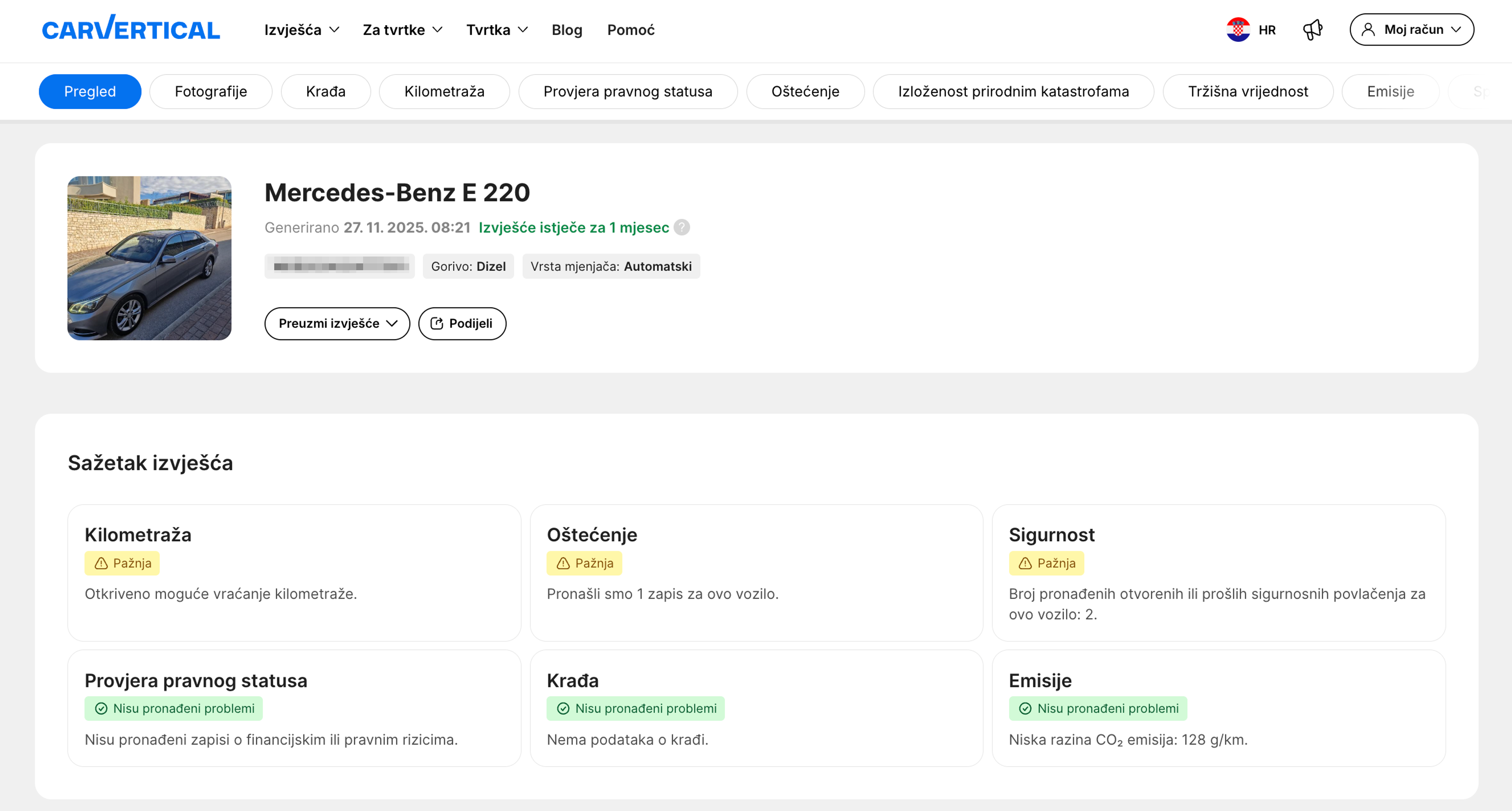Select the Tržišna vrijednost tab
Image resolution: width=1512 pixels, height=811 pixels.
1248,92
